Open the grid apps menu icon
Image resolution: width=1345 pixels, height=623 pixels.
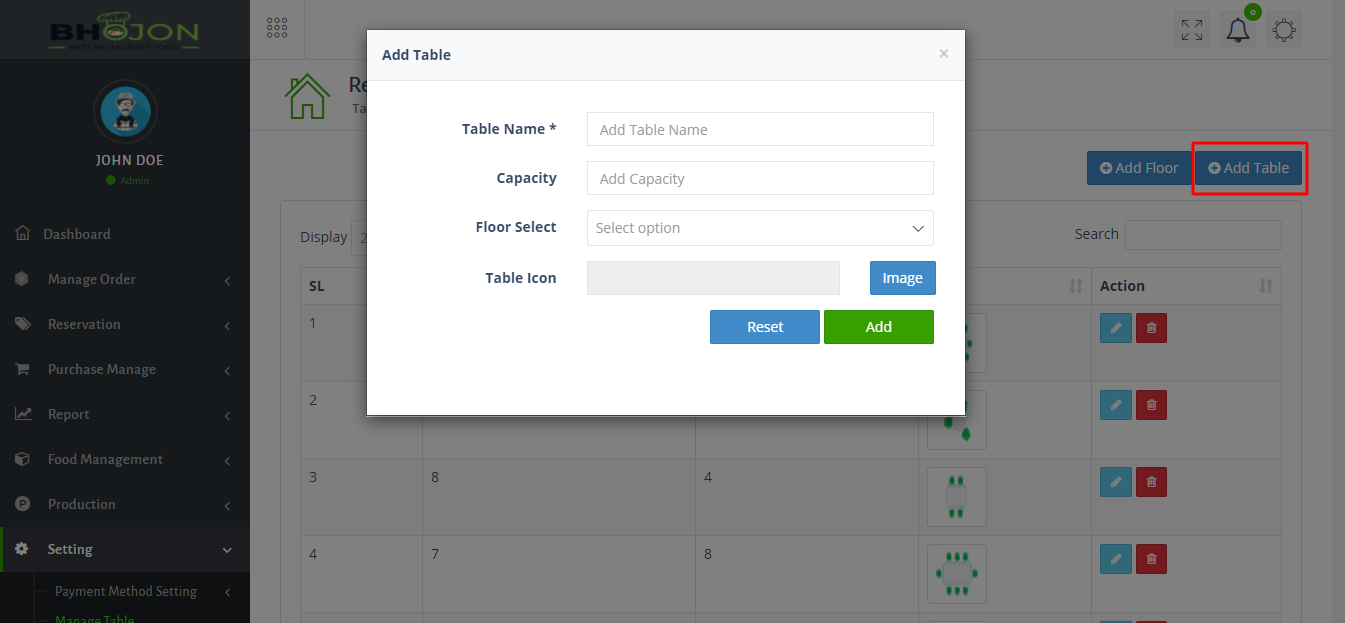coord(277,28)
